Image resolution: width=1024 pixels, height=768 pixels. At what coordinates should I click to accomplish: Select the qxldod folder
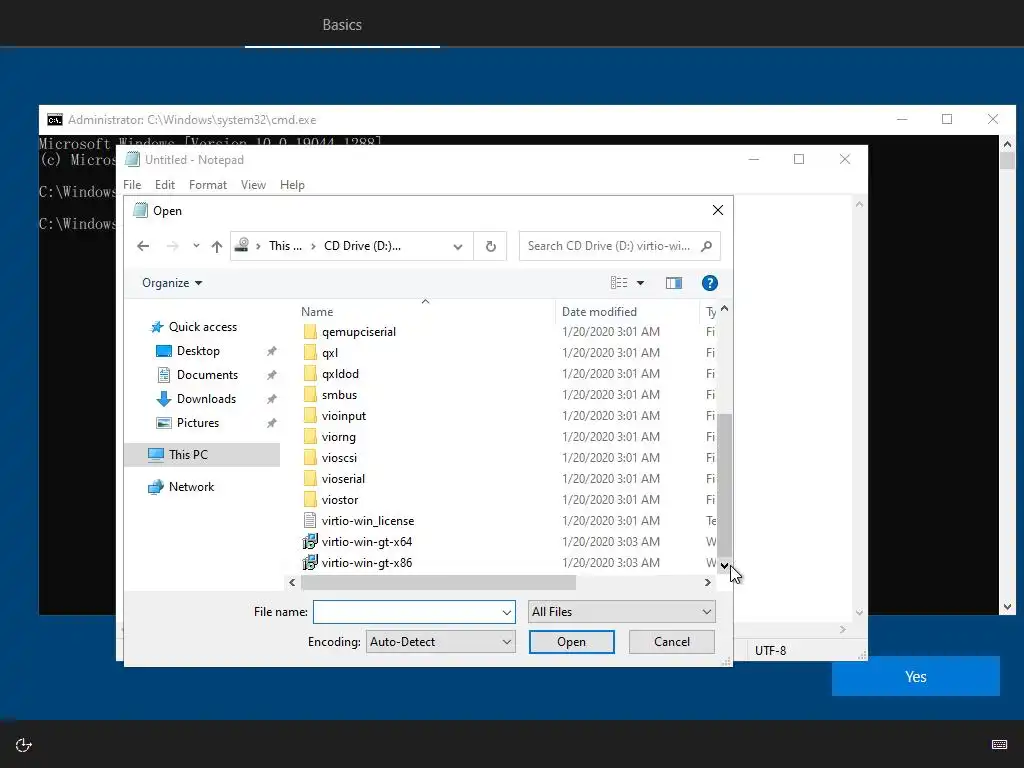(340, 374)
